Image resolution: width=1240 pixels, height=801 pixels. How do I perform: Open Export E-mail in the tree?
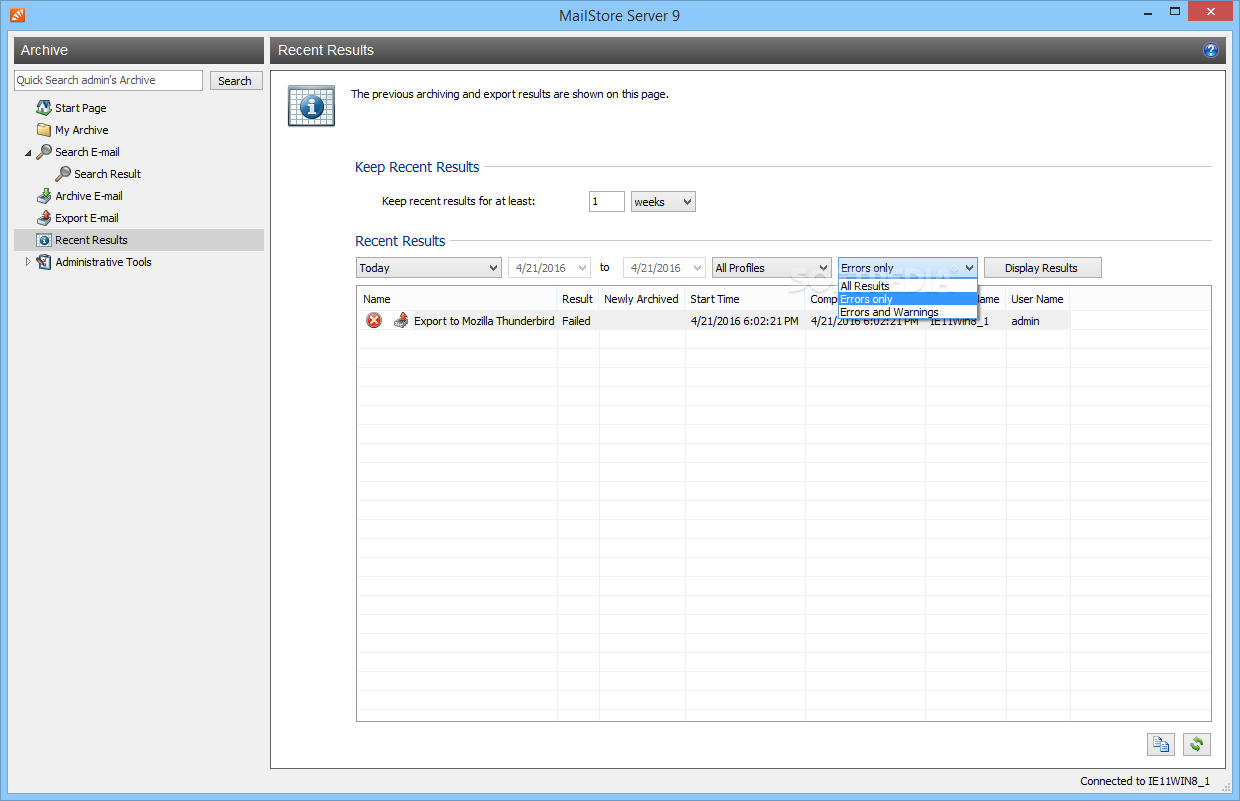click(87, 218)
